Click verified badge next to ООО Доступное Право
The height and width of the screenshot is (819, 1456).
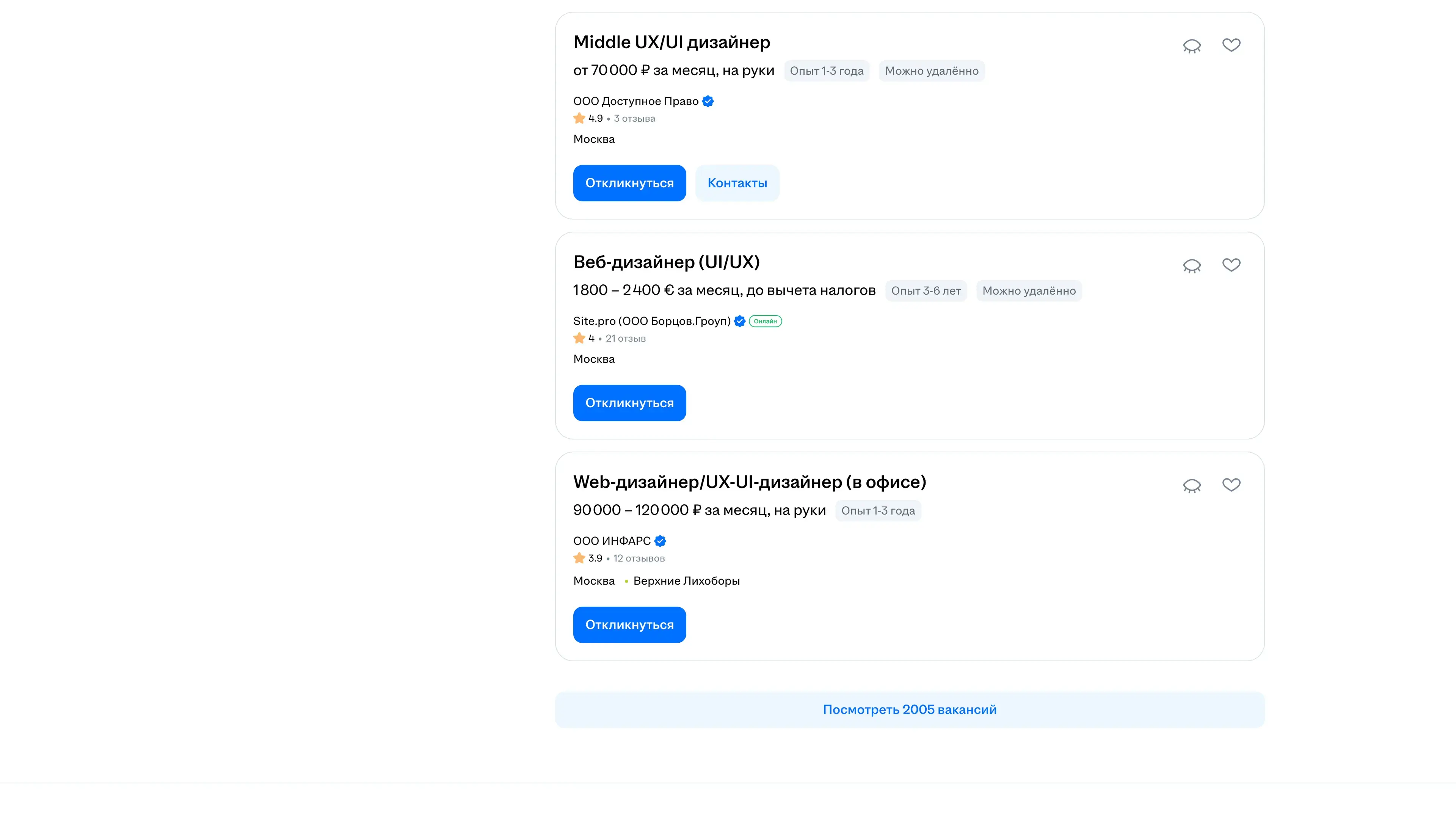[x=708, y=101]
